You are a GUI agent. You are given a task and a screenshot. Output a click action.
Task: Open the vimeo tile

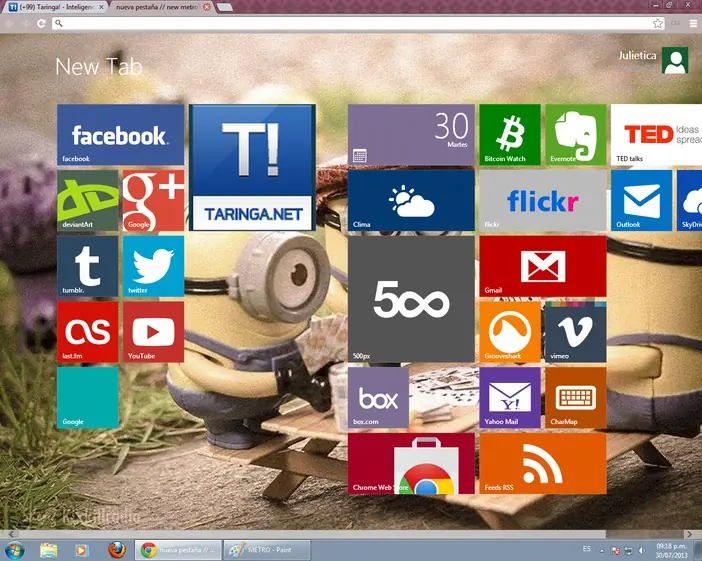click(576, 332)
